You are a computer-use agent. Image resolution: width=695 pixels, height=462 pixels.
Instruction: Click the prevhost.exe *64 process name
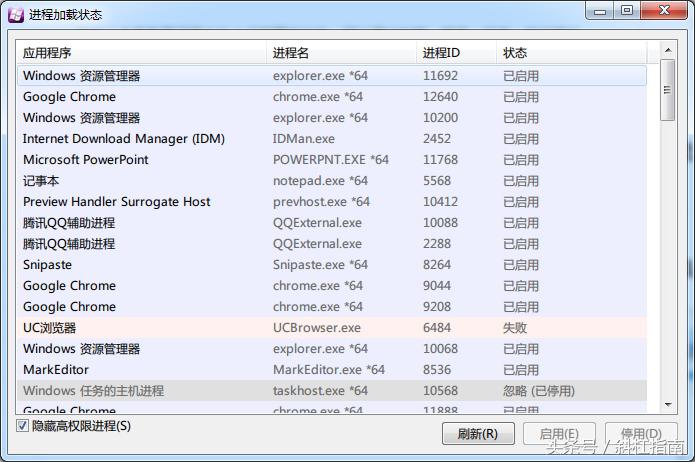[321, 202]
